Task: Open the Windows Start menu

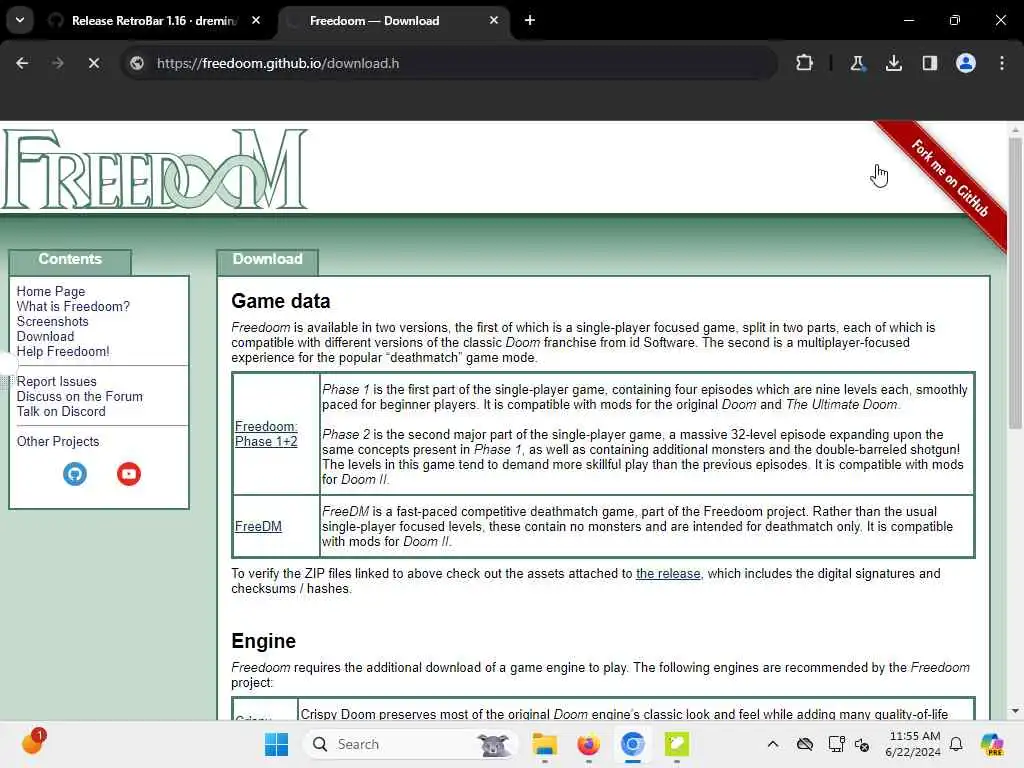Action: tap(276, 744)
